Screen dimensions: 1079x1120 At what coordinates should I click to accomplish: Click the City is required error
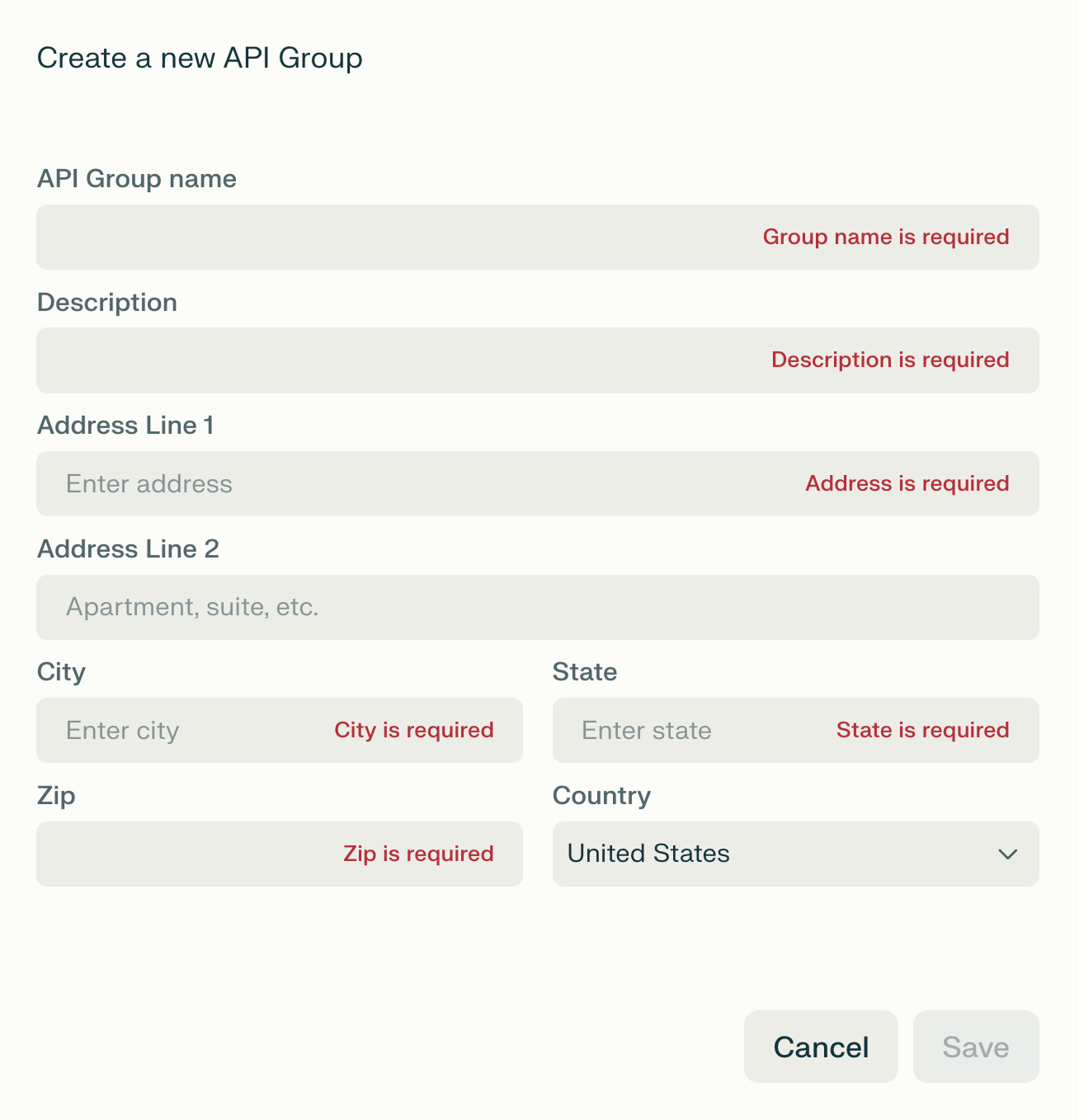tap(413, 730)
